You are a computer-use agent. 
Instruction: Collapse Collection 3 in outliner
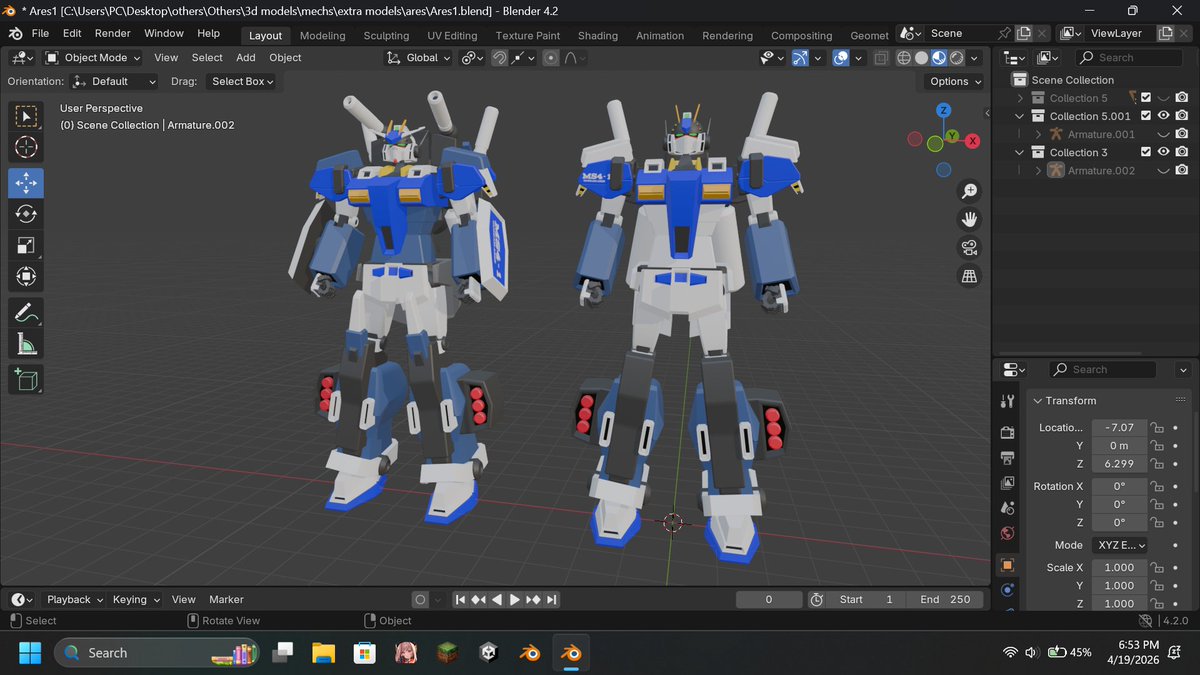(x=1020, y=152)
